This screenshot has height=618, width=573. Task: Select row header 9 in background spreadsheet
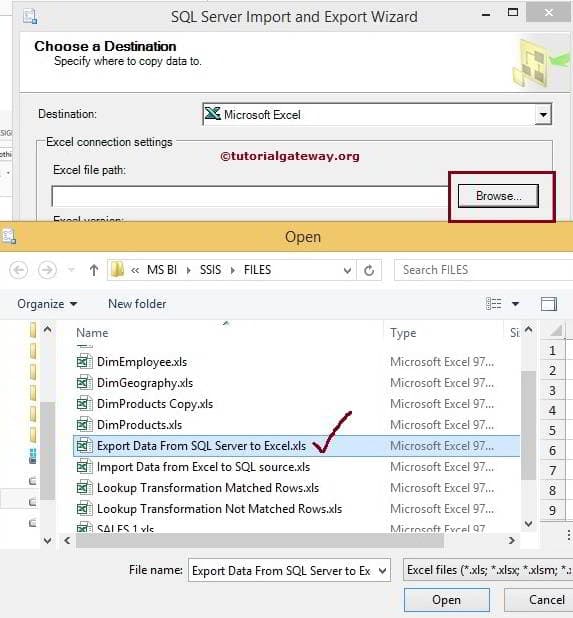pyautogui.click(x=552, y=510)
